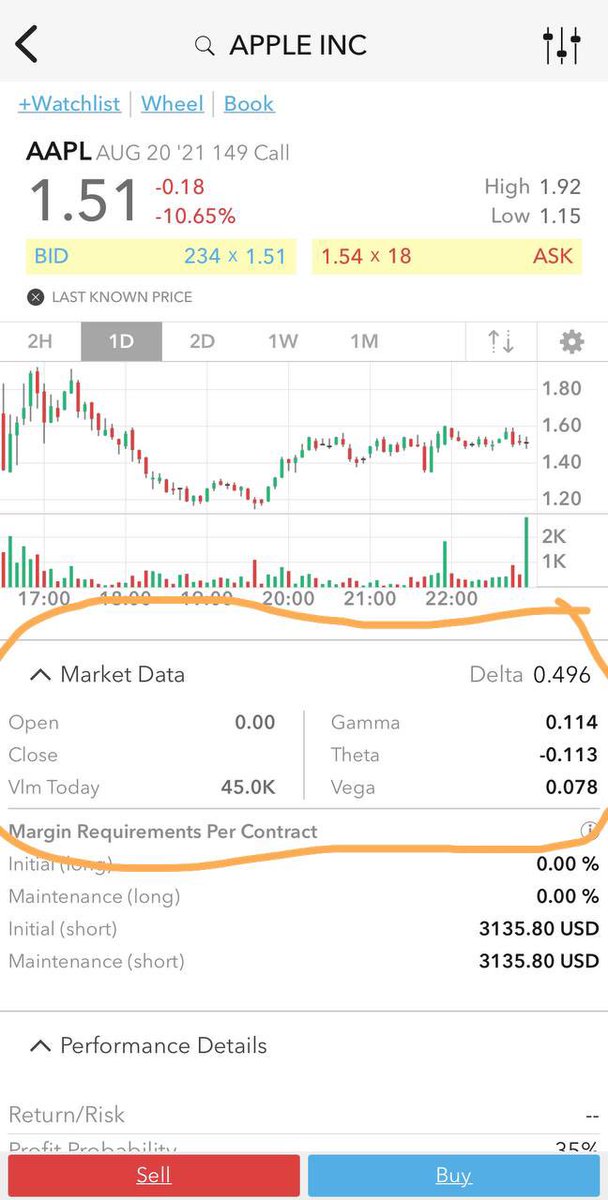Screen dimensions: 608x1200
Task: Collapse the Performance Details section
Action: click(40, 1046)
